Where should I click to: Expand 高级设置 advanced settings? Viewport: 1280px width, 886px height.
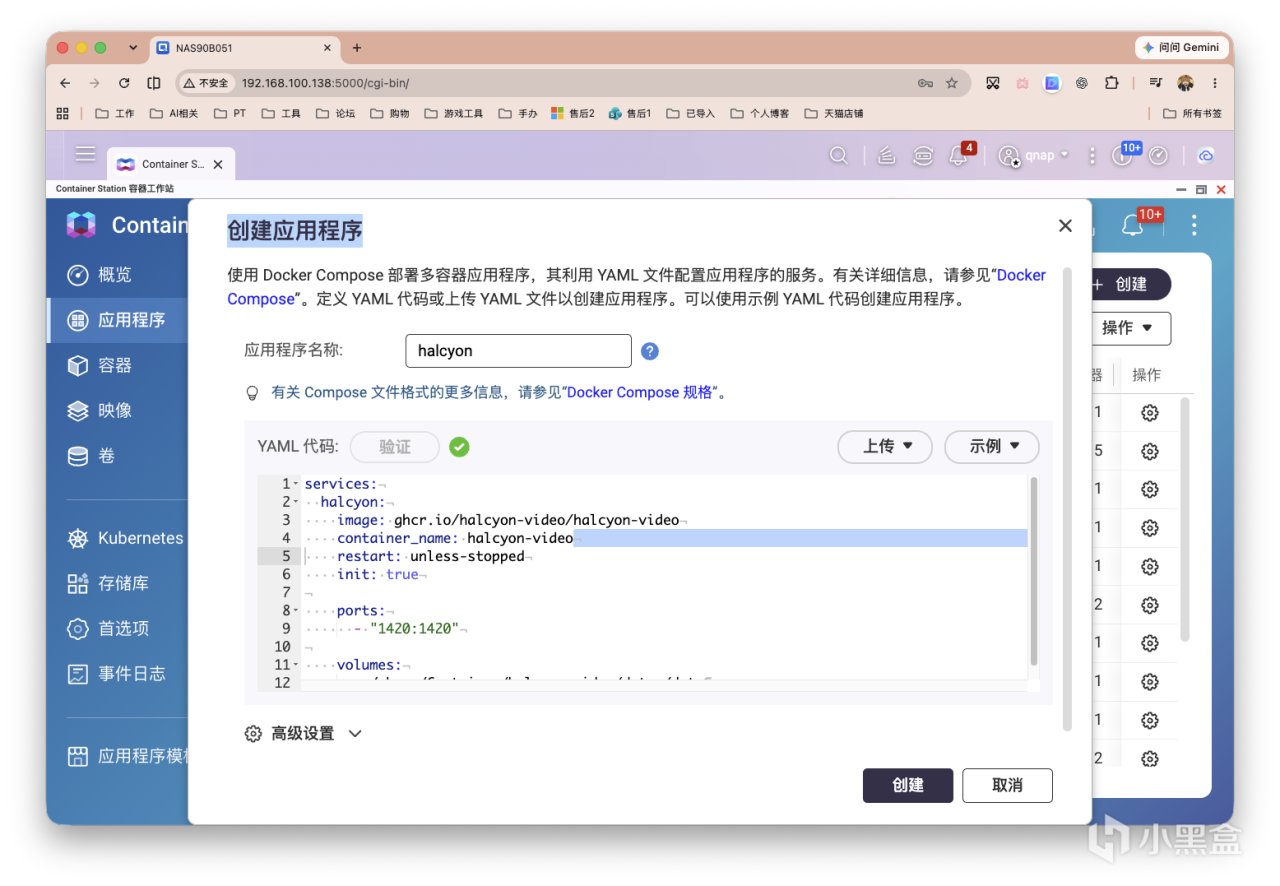tap(303, 734)
